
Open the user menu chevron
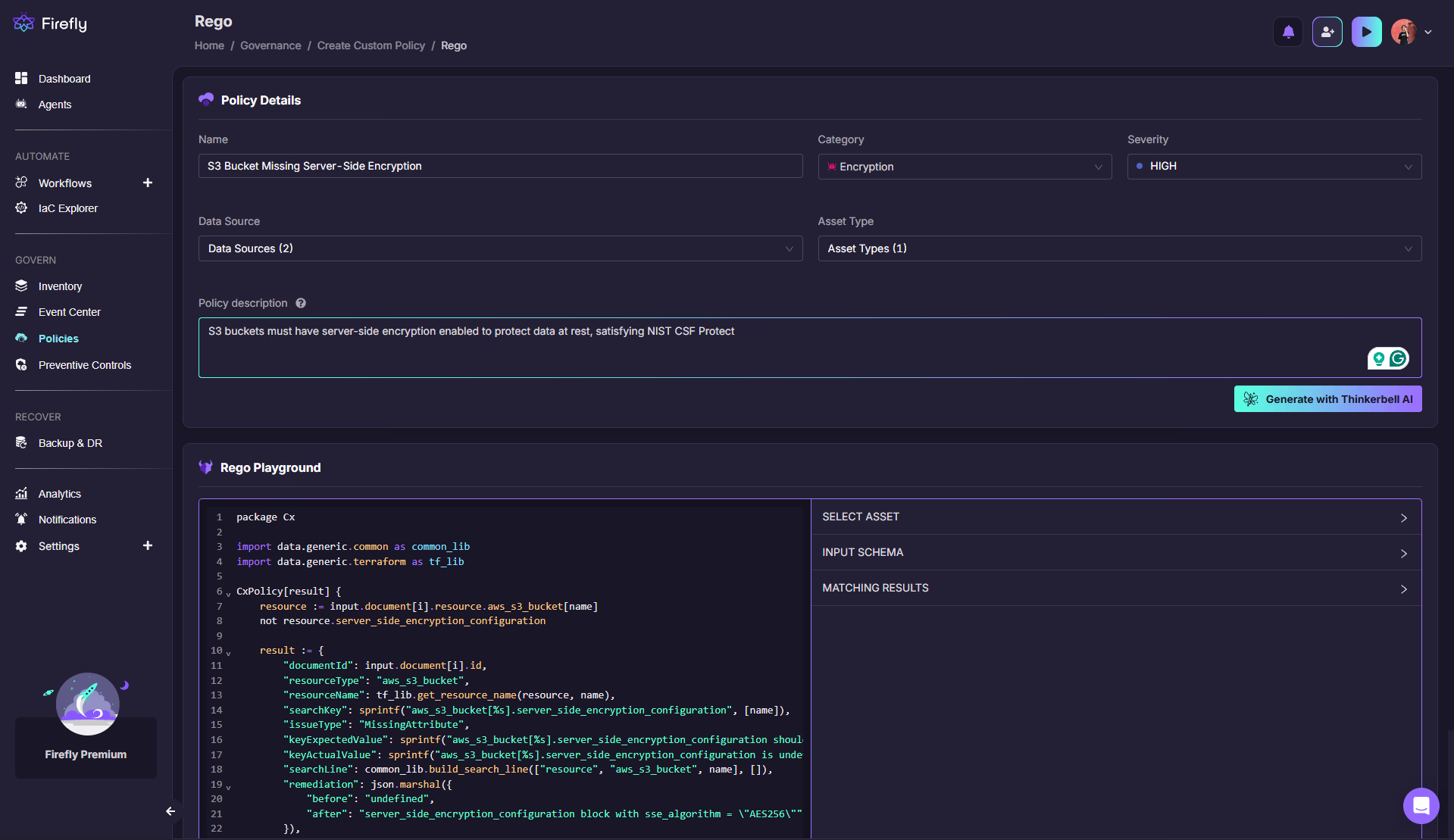coord(1427,32)
